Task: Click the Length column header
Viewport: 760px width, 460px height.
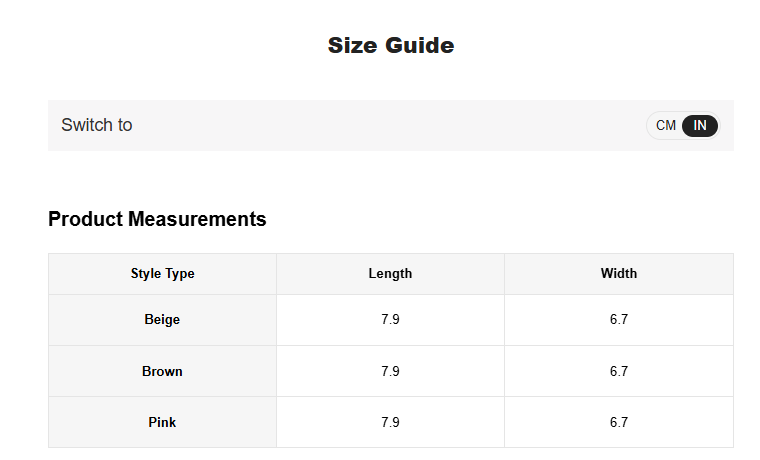Action: (390, 273)
